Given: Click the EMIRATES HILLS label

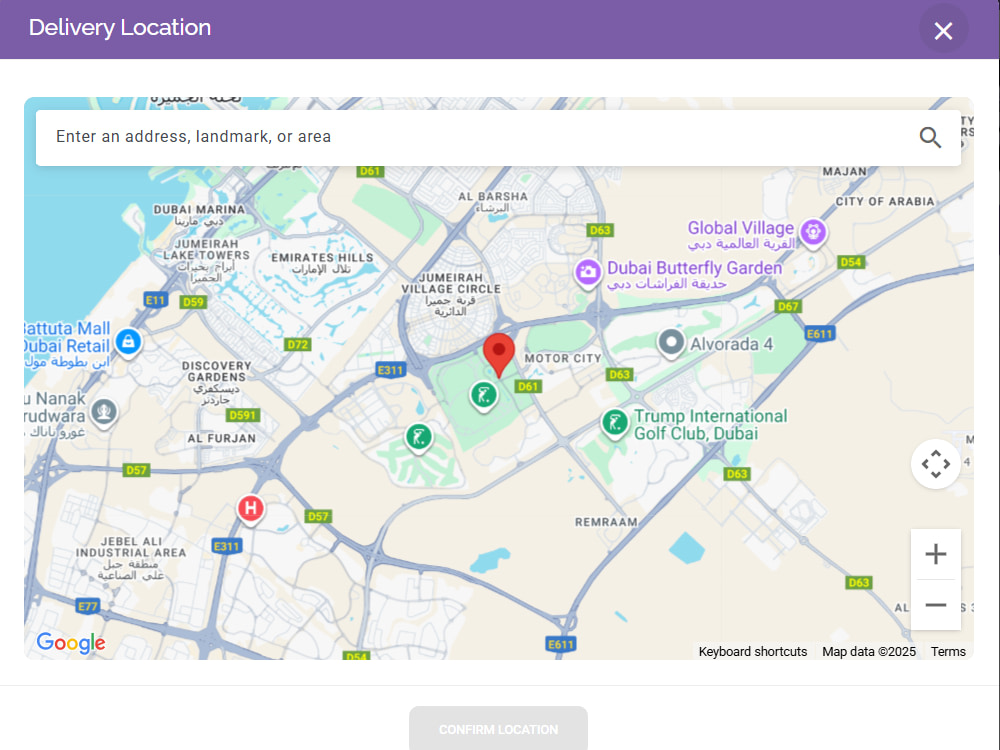Looking at the screenshot, I should (x=322, y=258).
